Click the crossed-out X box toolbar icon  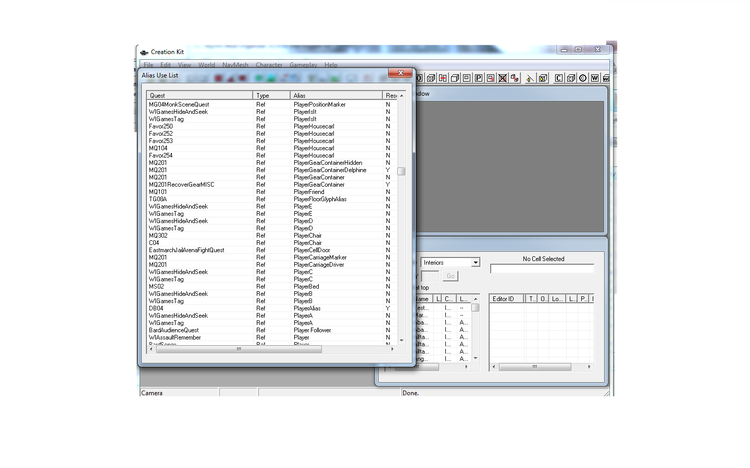click(502, 78)
